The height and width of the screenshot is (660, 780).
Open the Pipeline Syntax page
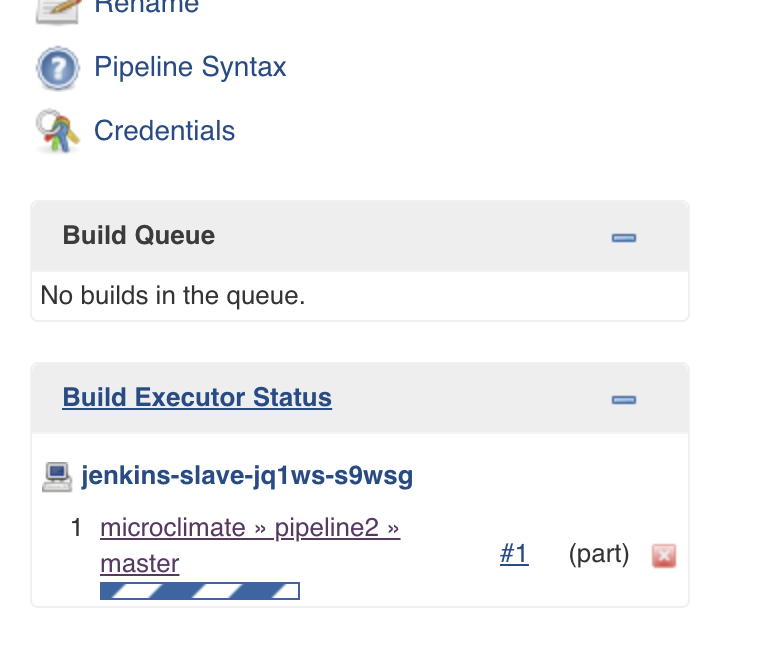coord(190,67)
